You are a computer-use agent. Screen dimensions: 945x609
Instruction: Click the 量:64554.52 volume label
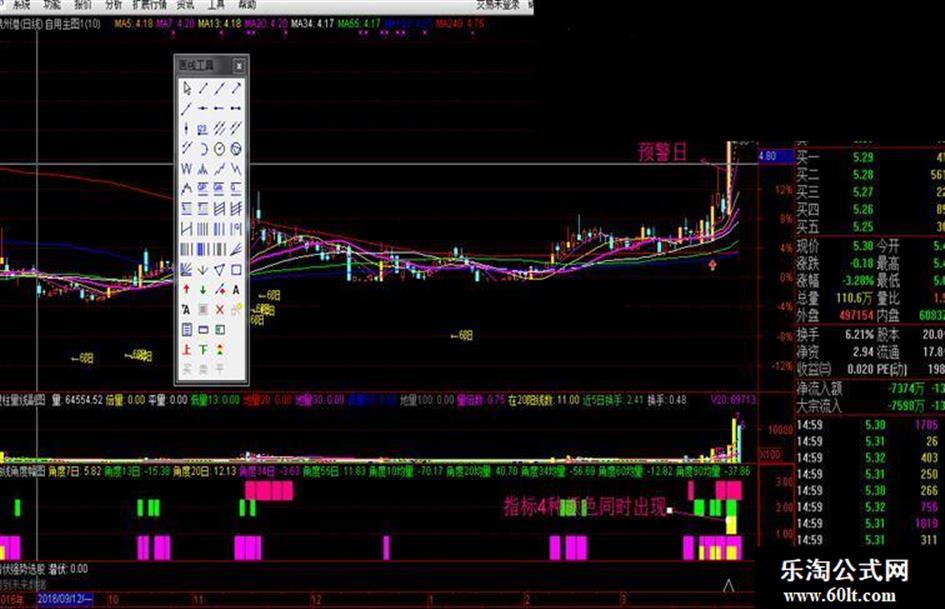coord(78,400)
